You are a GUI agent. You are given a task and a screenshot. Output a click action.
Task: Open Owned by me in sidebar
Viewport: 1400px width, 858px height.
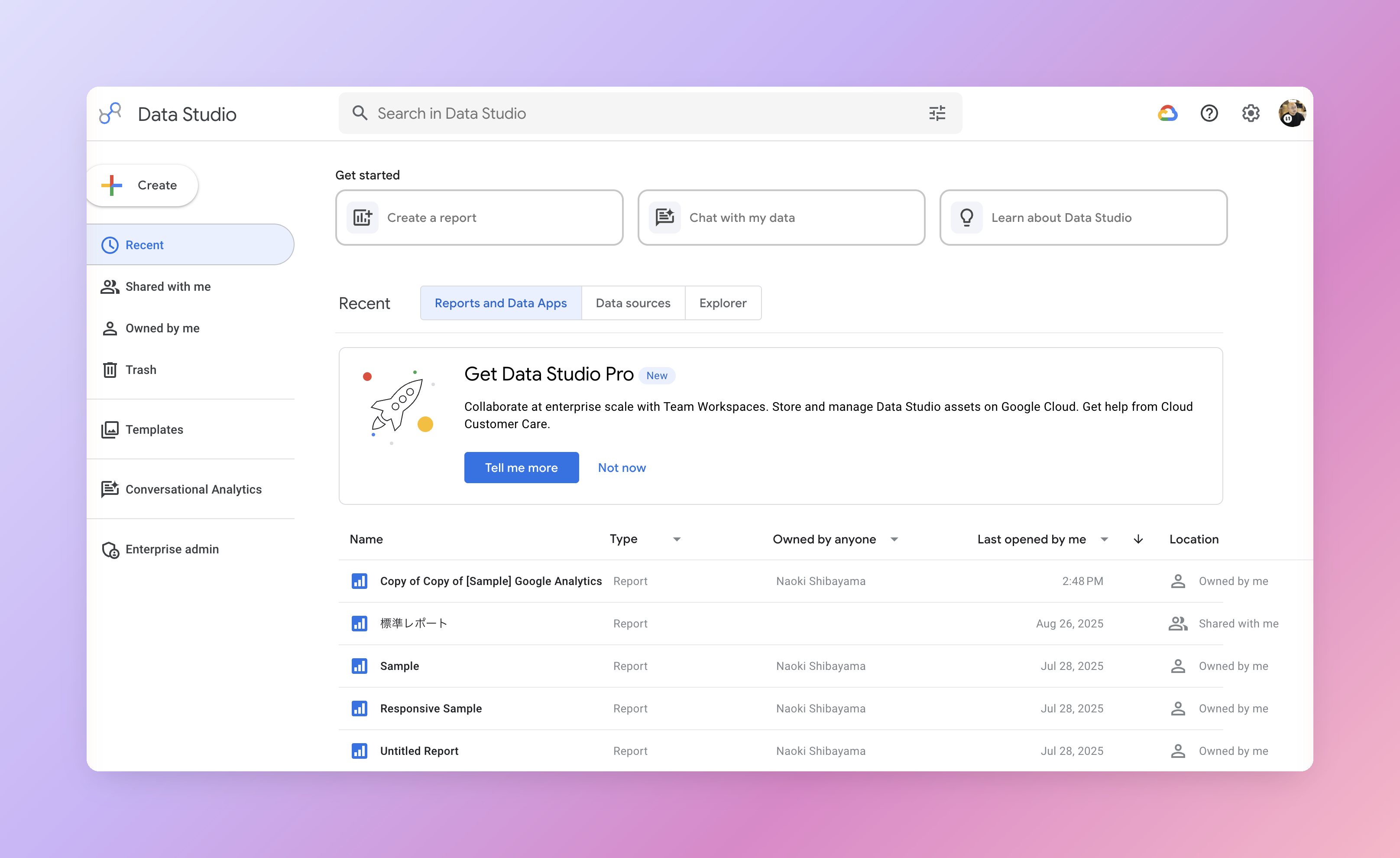click(x=190, y=328)
